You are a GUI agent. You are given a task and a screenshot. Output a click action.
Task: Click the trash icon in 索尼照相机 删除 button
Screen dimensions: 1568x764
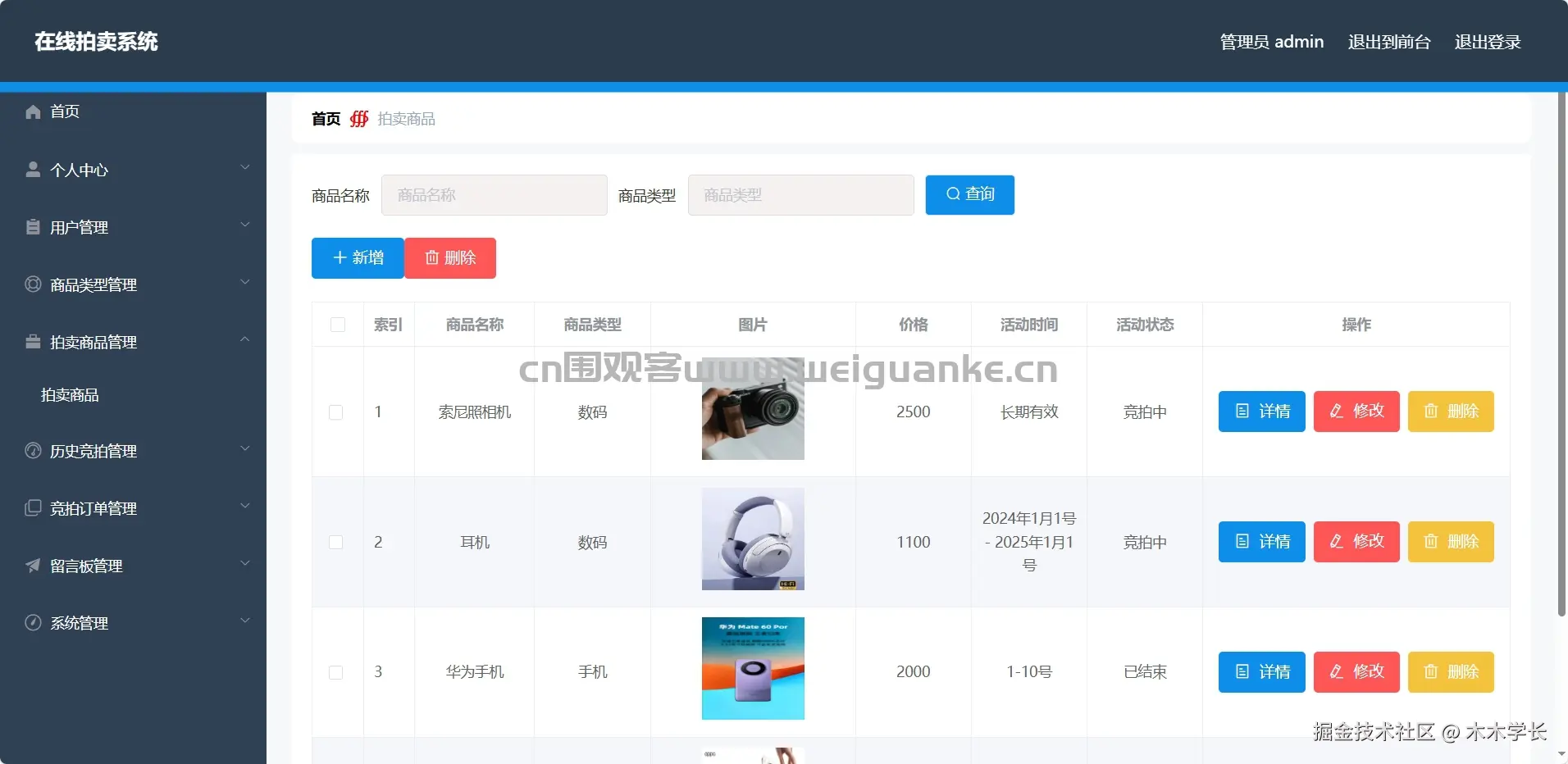pyautogui.click(x=1431, y=412)
